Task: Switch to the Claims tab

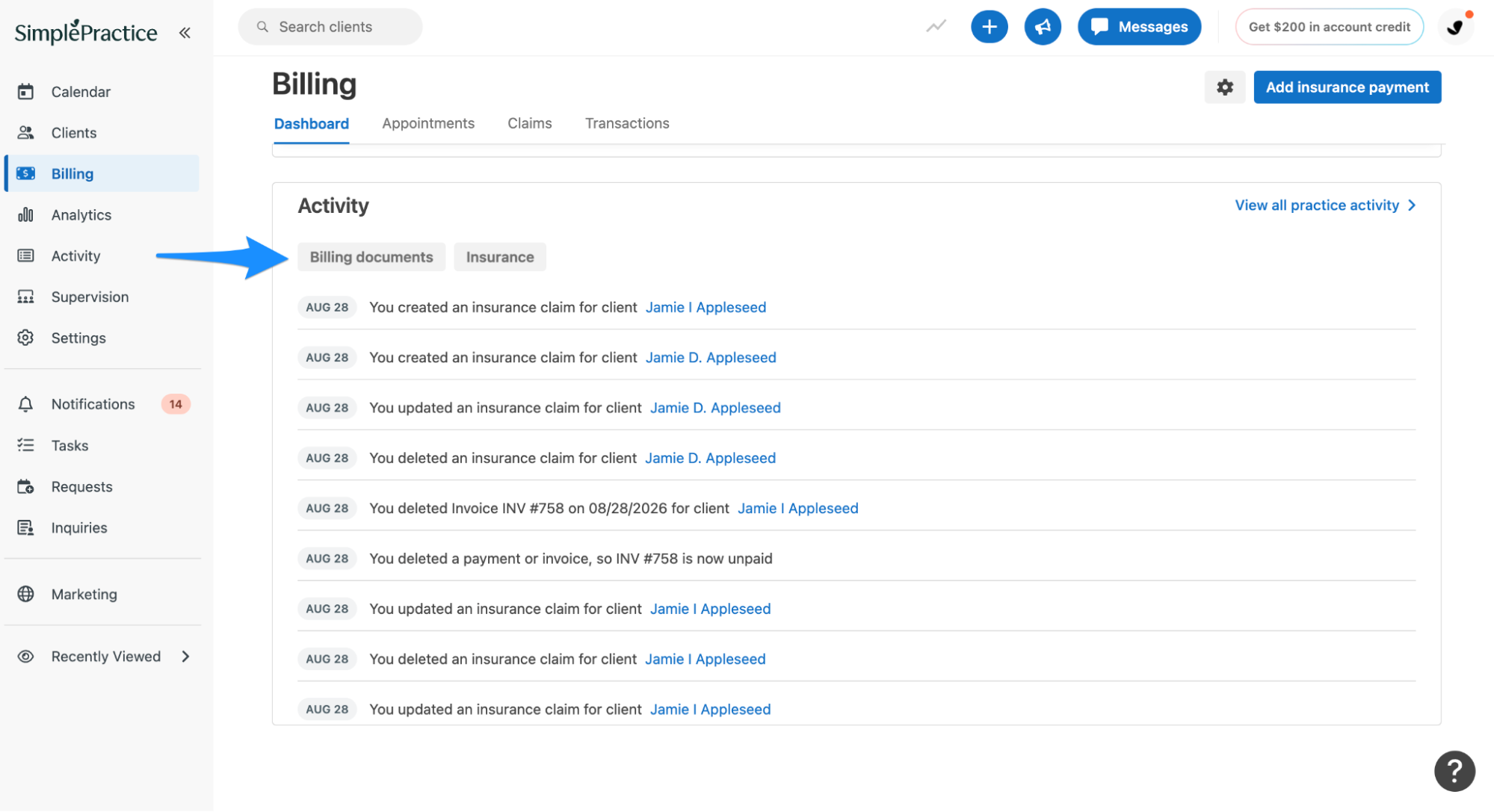Action: pyautogui.click(x=529, y=123)
